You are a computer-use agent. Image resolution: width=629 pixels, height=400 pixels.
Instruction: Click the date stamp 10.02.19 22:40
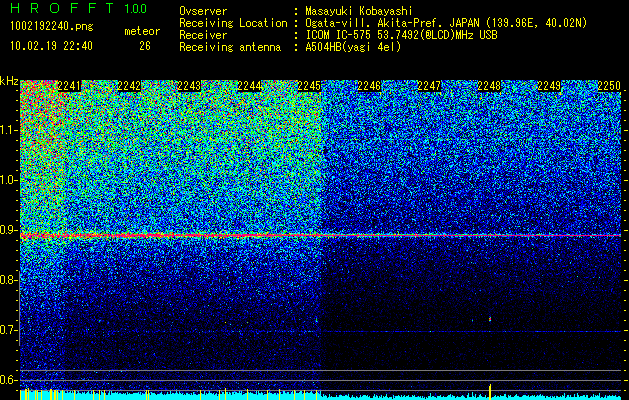51,46
